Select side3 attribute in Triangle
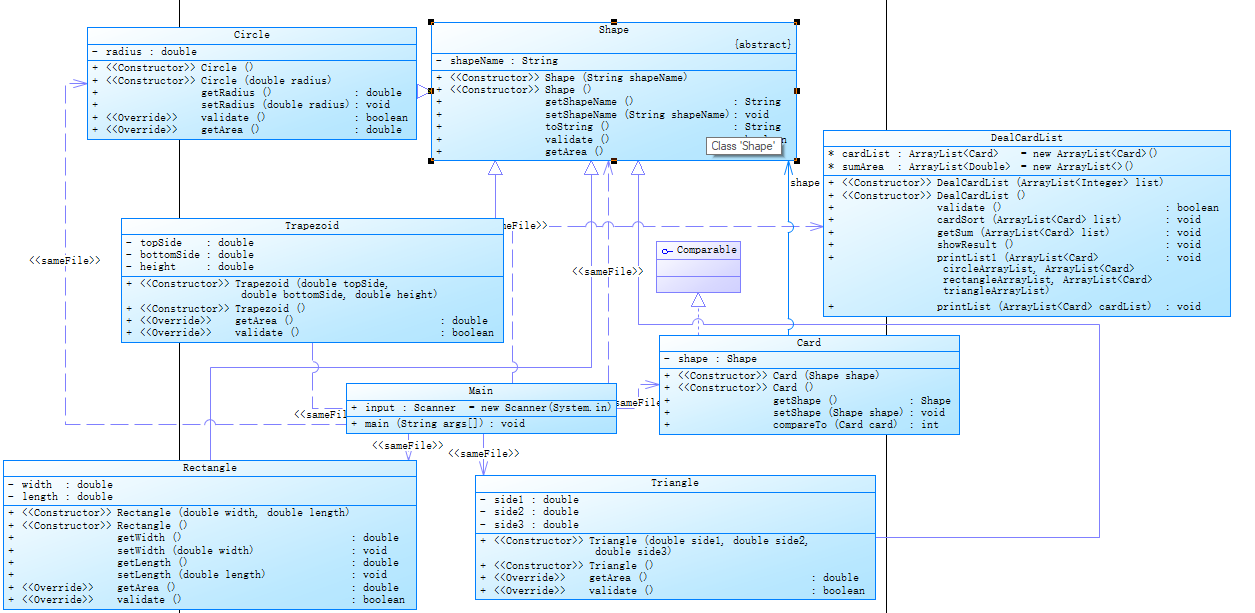The image size is (1255, 613). (x=530, y=525)
